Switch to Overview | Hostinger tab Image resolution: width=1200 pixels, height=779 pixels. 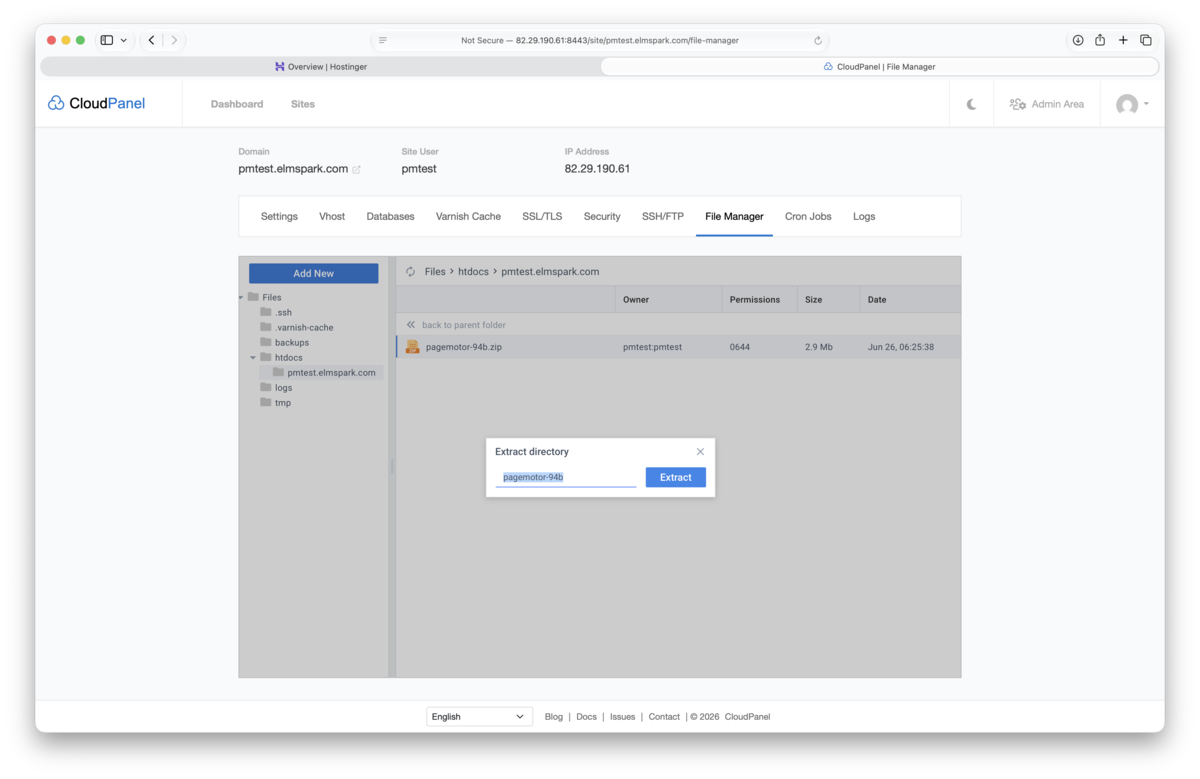coord(320,66)
